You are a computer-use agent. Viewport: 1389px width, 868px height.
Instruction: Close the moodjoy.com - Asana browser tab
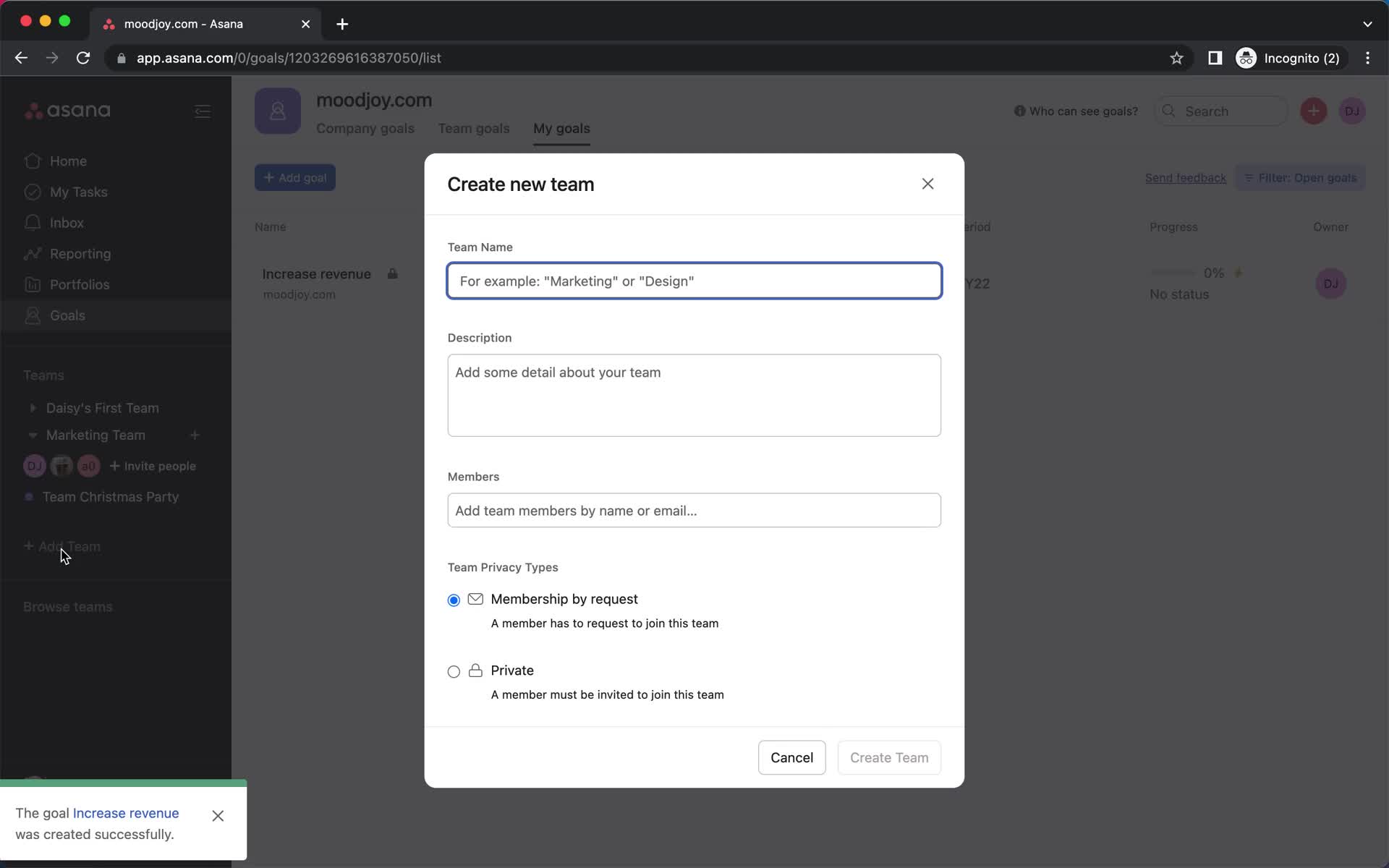[305, 24]
